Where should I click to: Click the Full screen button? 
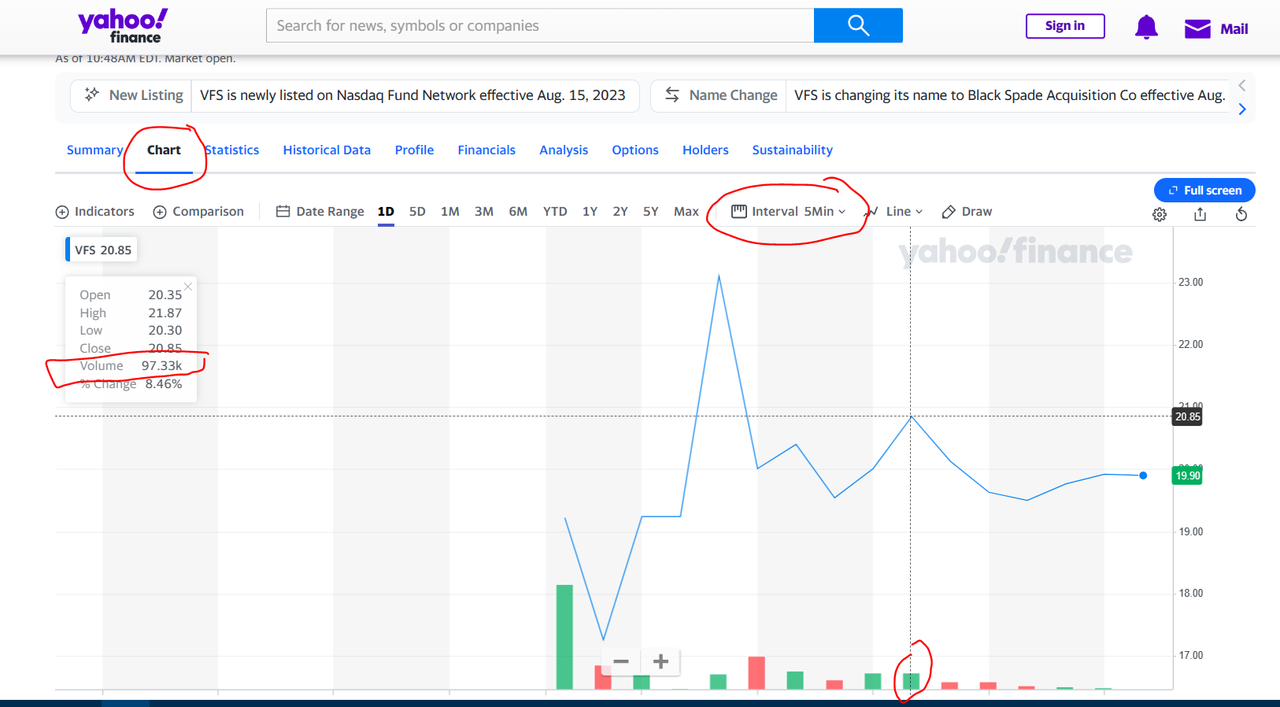click(1205, 190)
